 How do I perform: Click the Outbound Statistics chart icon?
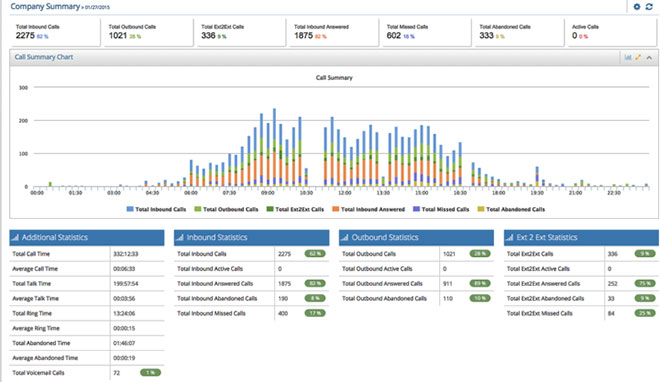(x=345, y=237)
